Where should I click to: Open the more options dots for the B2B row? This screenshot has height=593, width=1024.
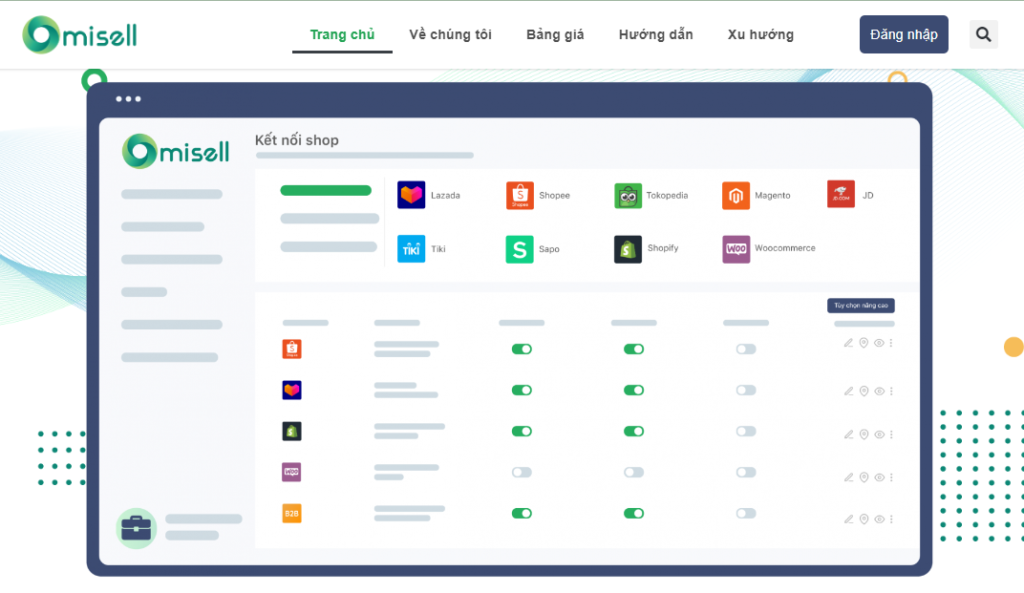(x=891, y=519)
